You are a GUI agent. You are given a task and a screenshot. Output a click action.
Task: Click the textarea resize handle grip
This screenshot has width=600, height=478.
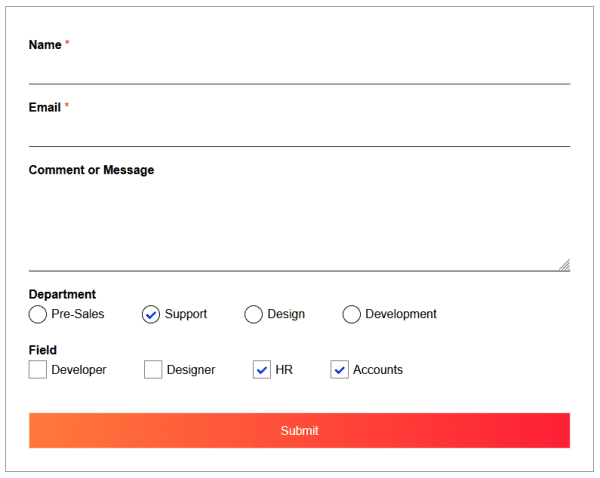(x=564, y=265)
